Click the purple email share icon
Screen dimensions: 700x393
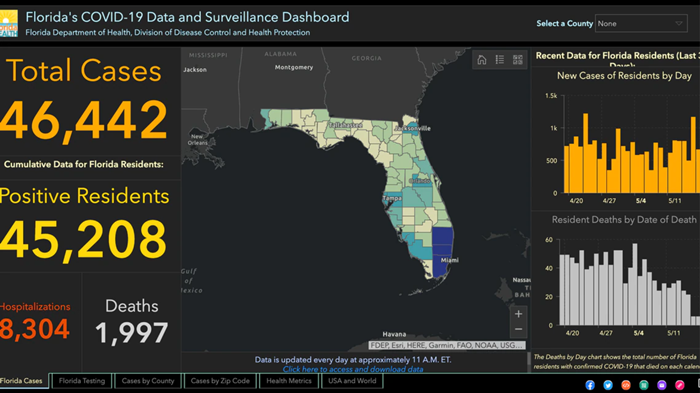(x=662, y=385)
